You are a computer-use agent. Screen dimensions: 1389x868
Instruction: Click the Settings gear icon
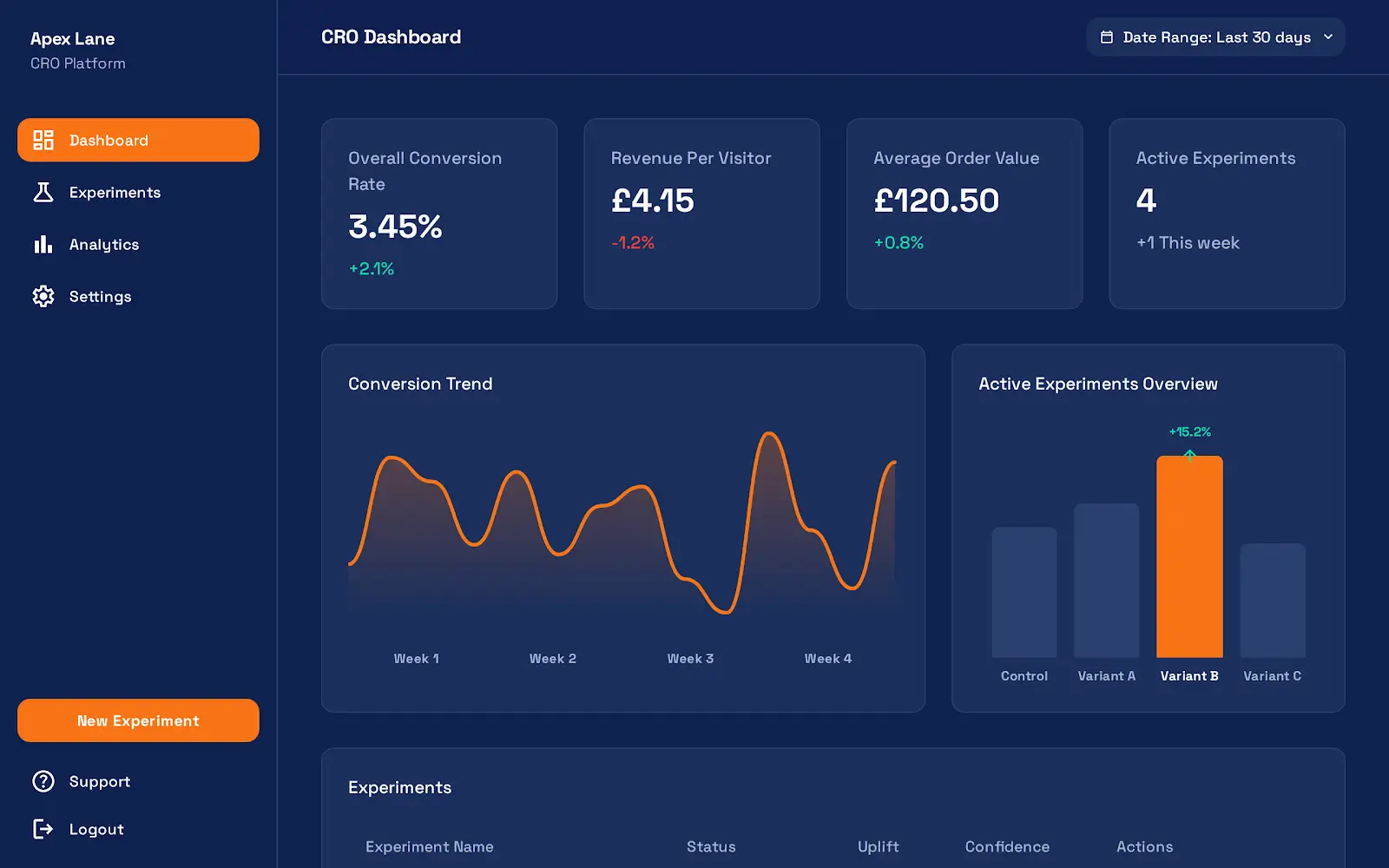tap(43, 296)
